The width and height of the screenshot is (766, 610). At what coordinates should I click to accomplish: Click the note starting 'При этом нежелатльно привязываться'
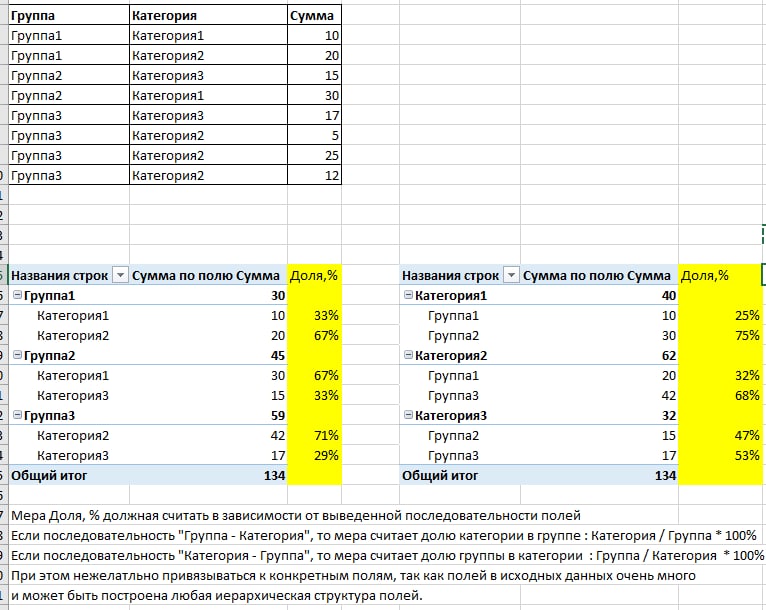click(353, 575)
